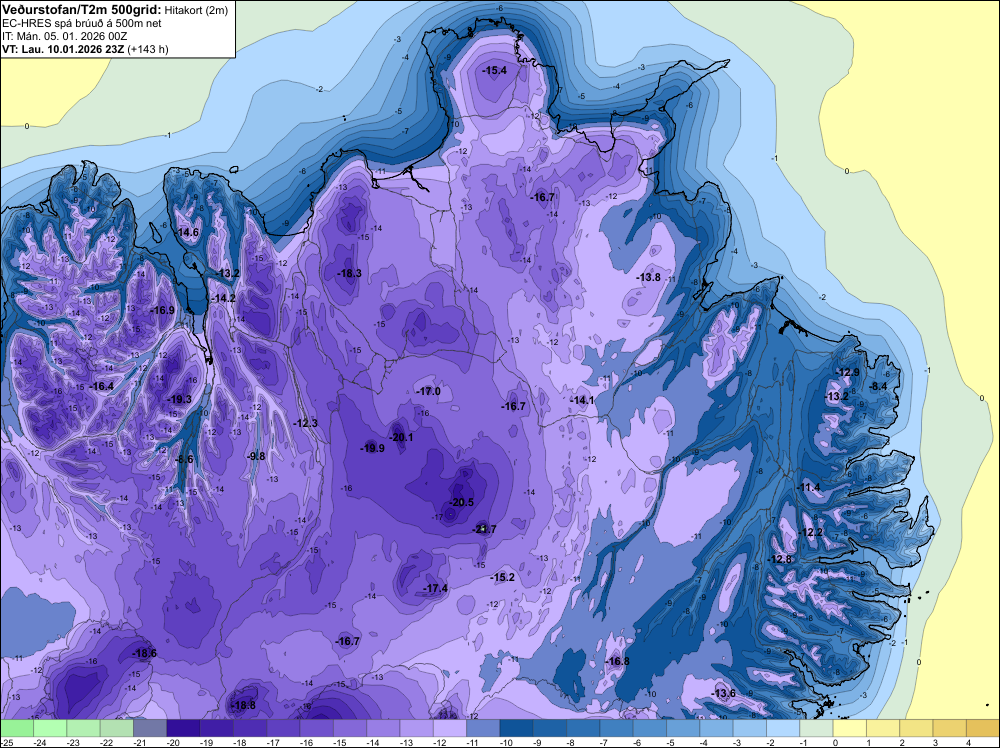Click the -14.6 temperature value
This screenshot has width=1000, height=748.
[187, 232]
